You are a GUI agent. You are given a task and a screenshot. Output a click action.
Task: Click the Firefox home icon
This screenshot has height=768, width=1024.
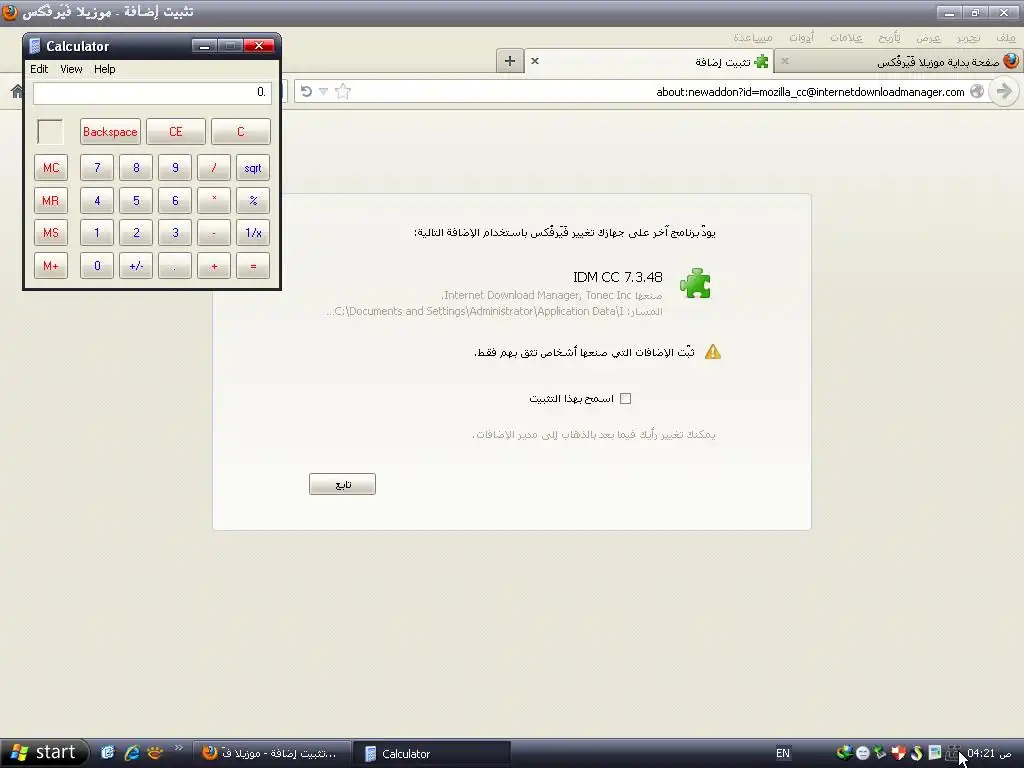(16, 91)
